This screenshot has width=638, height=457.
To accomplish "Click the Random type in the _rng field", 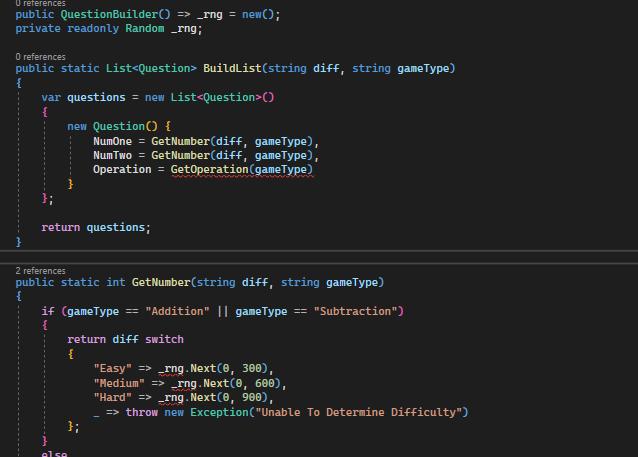I will (x=145, y=28).
